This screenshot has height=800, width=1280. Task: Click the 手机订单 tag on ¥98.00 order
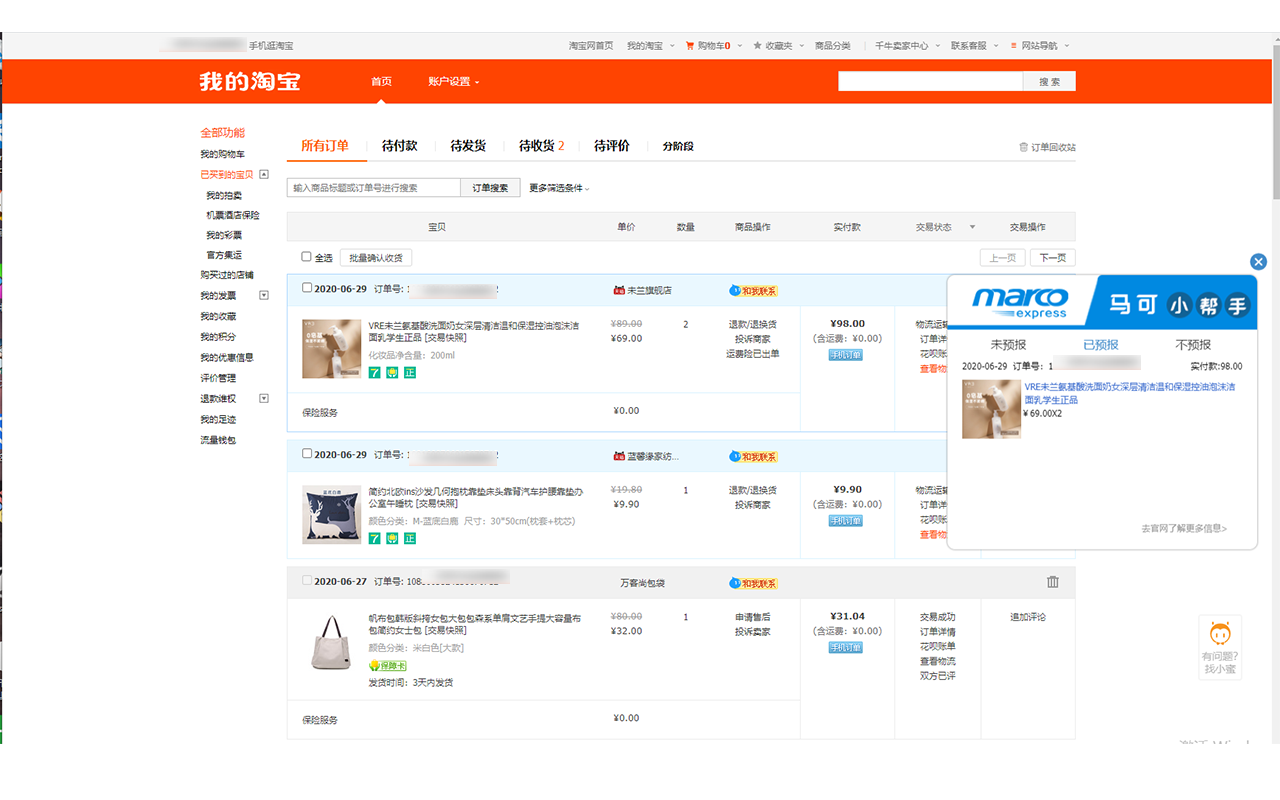tap(846, 355)
